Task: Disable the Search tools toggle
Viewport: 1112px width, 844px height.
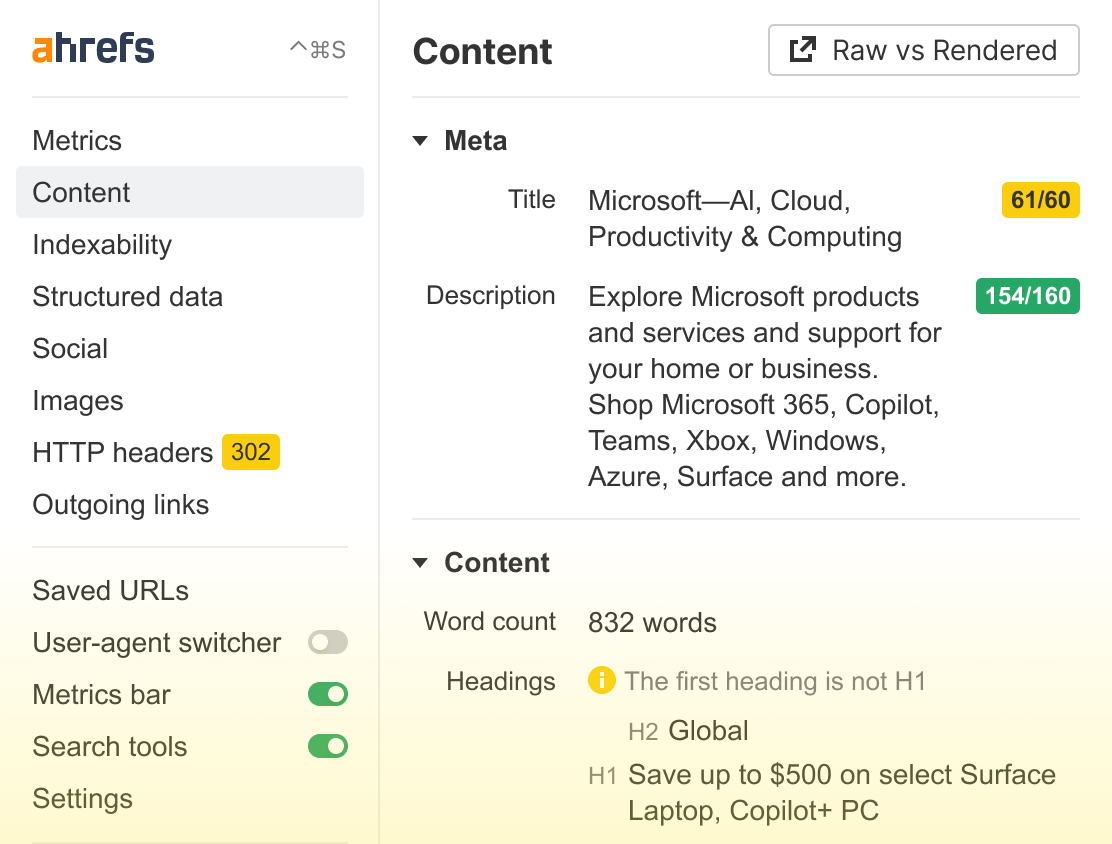Action: (x=328, y=746)
